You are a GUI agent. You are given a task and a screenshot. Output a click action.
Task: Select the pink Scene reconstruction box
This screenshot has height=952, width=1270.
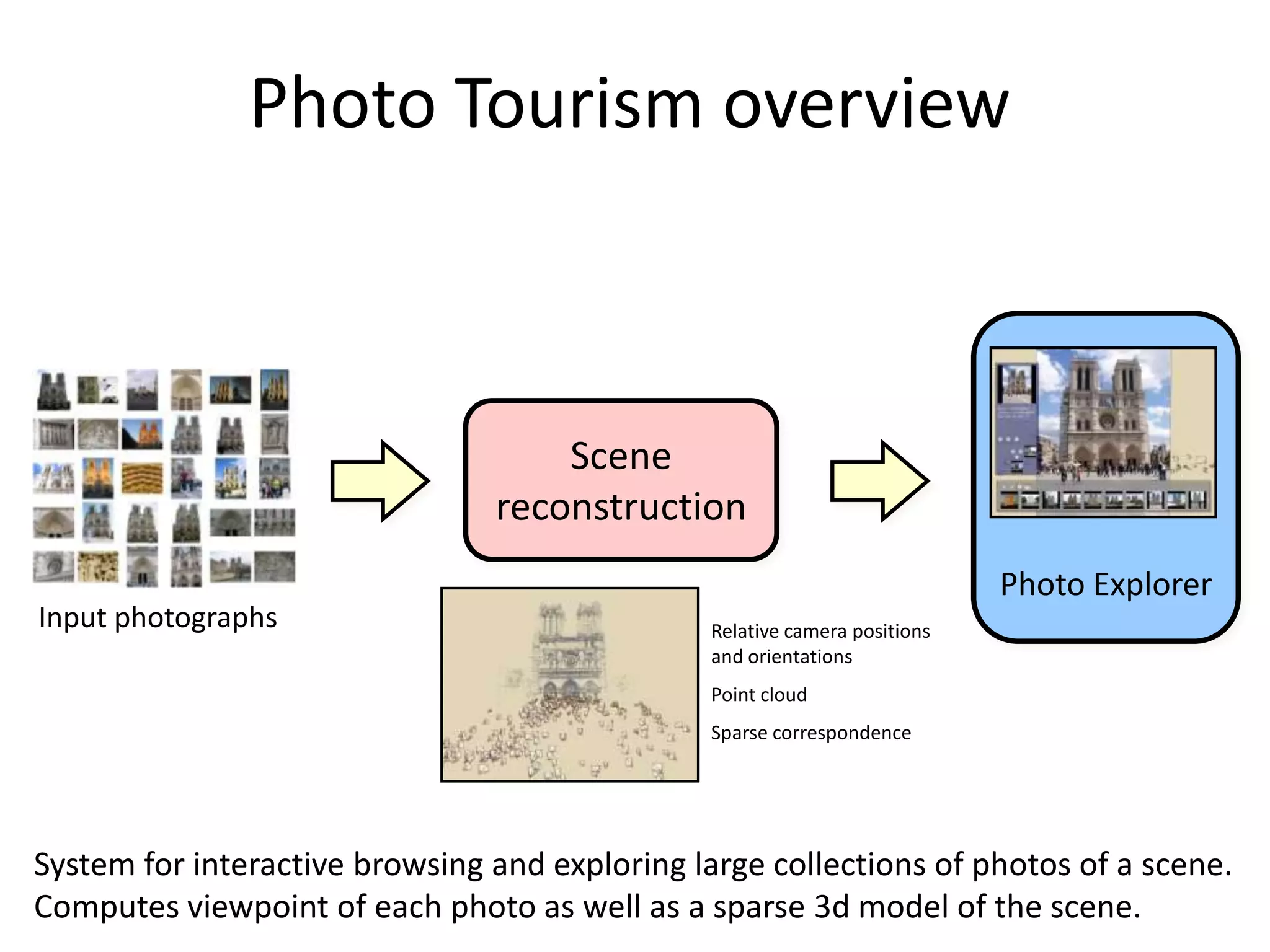621,480
